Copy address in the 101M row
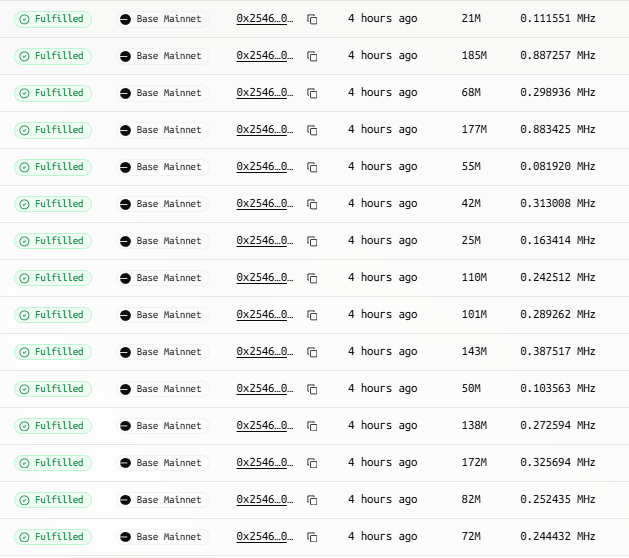Screen dimensions: 629x558 click(312, 315)
